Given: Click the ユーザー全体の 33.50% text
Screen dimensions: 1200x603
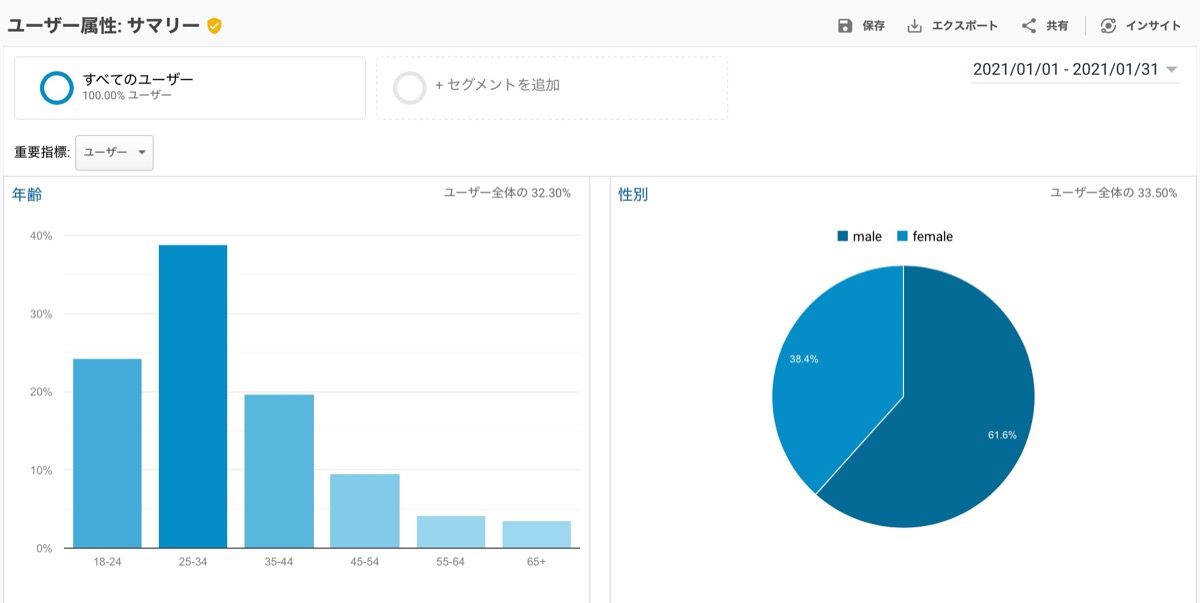Looking at the screenshot, I should (1114, 193).
